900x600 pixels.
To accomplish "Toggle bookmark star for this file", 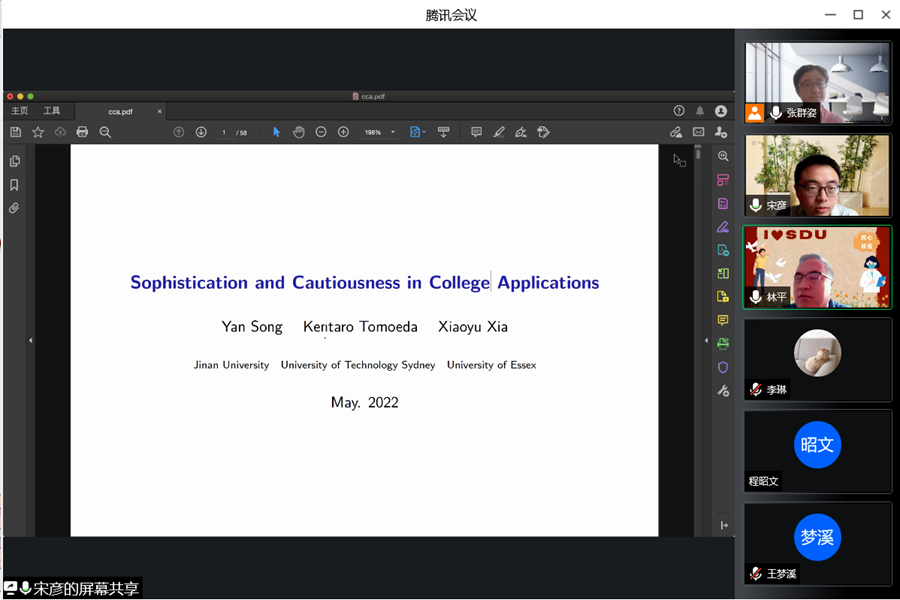I will pyautogui.click(x=38, y=132).
